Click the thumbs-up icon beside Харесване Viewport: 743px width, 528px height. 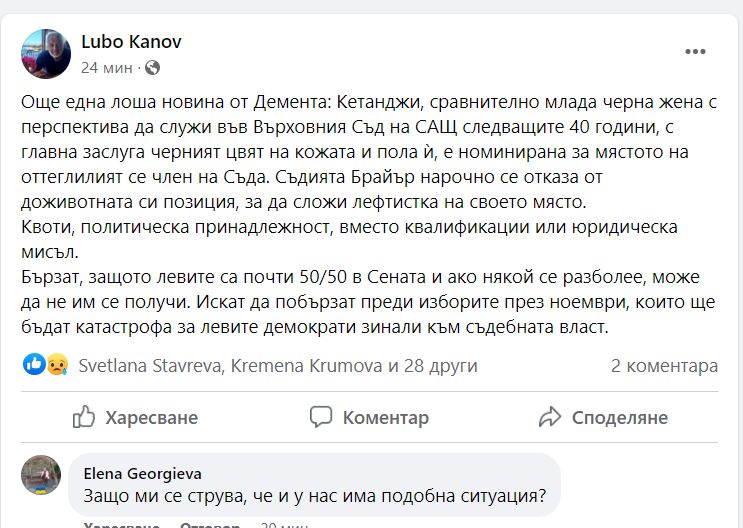[x=85, y=417]
